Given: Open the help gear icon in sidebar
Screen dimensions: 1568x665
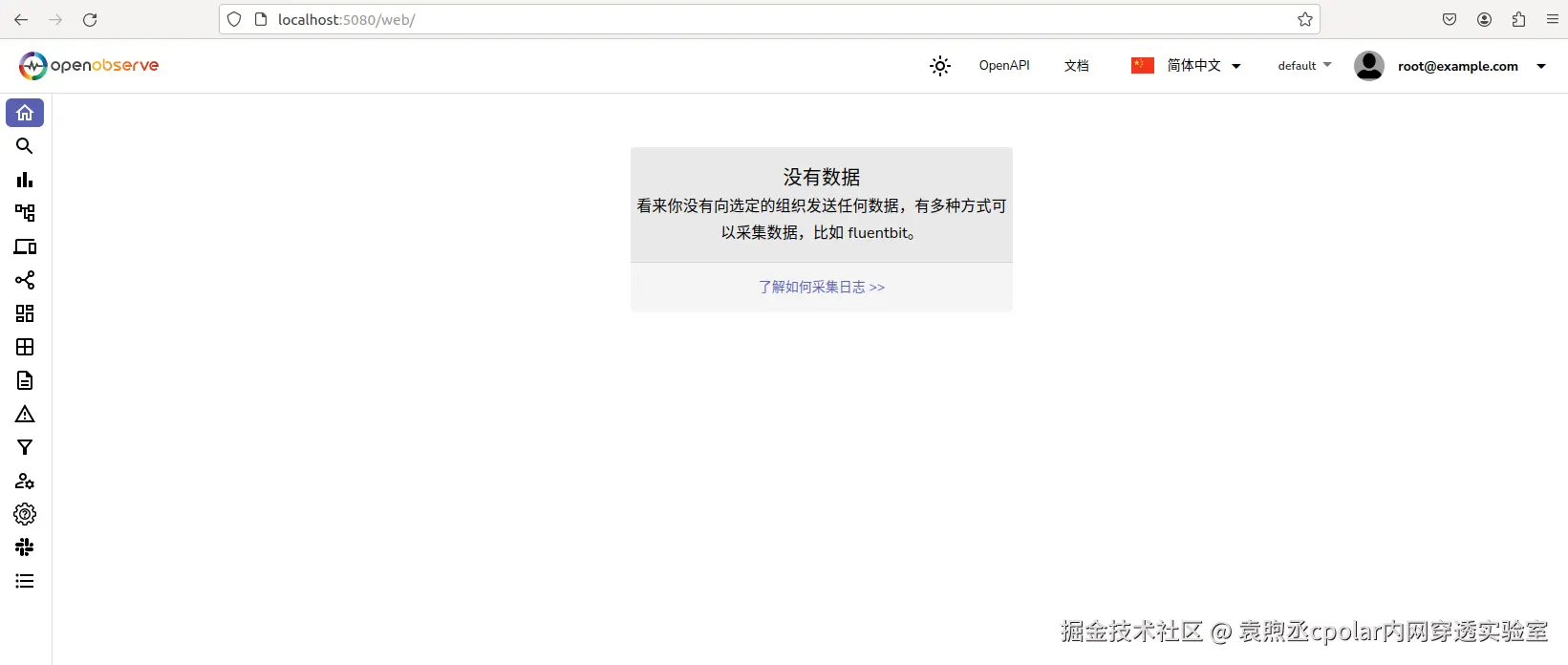Looking at the screenshot, I should 25,514.
